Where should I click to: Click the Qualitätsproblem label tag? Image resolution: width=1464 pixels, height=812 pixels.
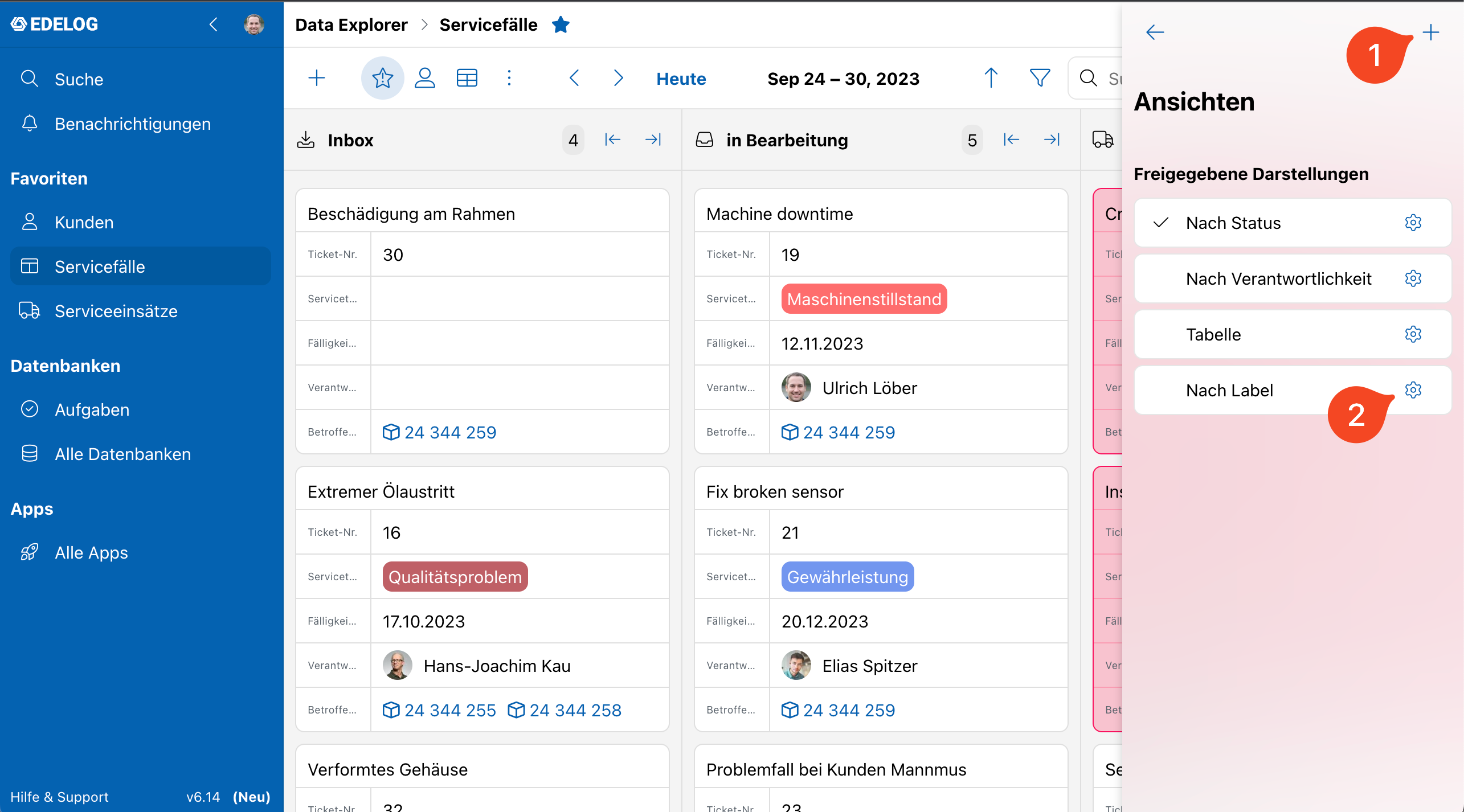pyautogui.click(x=455, y=577)
